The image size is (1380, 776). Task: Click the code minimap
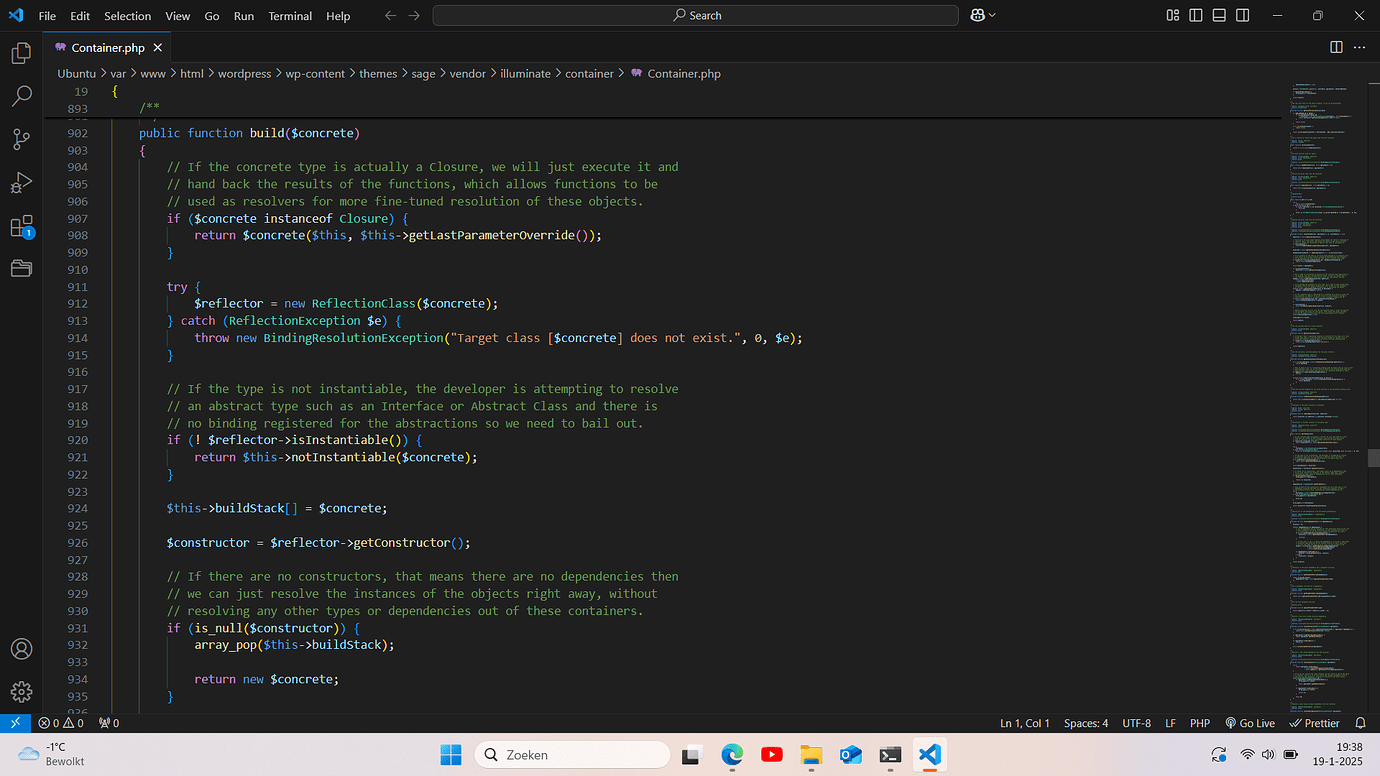(x=1326, y=397)
